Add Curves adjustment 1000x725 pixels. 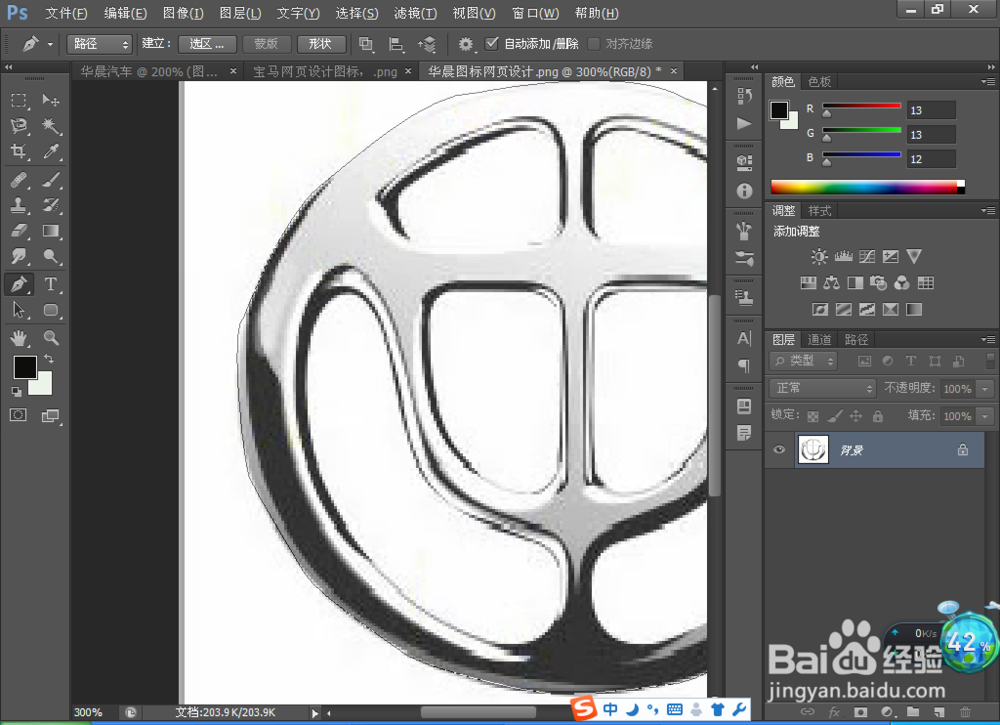867,256
